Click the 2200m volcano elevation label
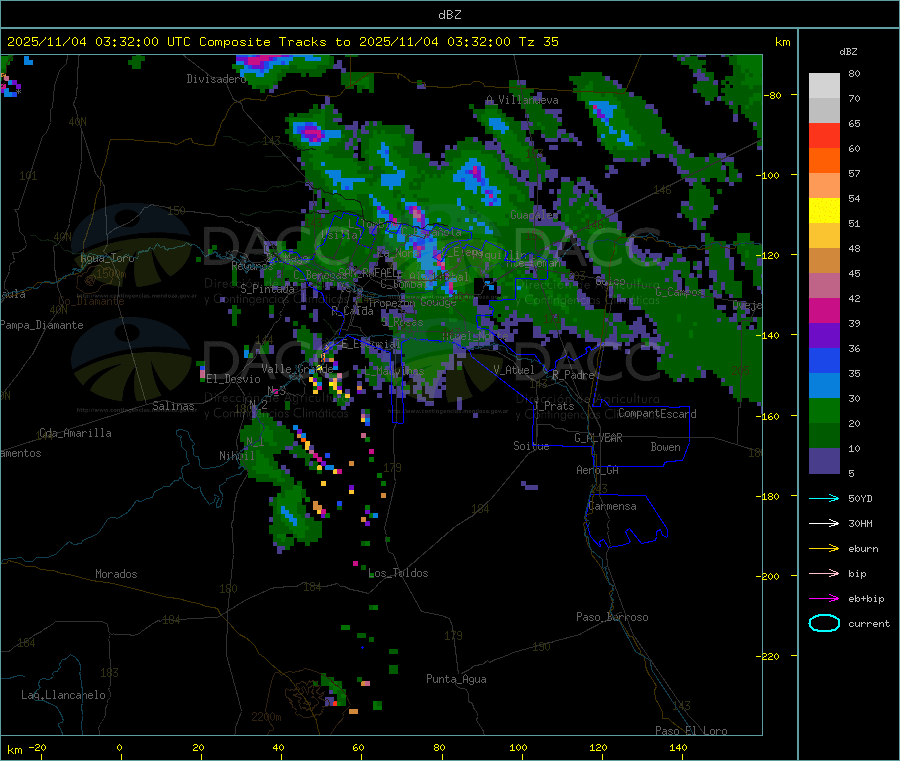Screen dimensions: 900x761 (266, 717)
